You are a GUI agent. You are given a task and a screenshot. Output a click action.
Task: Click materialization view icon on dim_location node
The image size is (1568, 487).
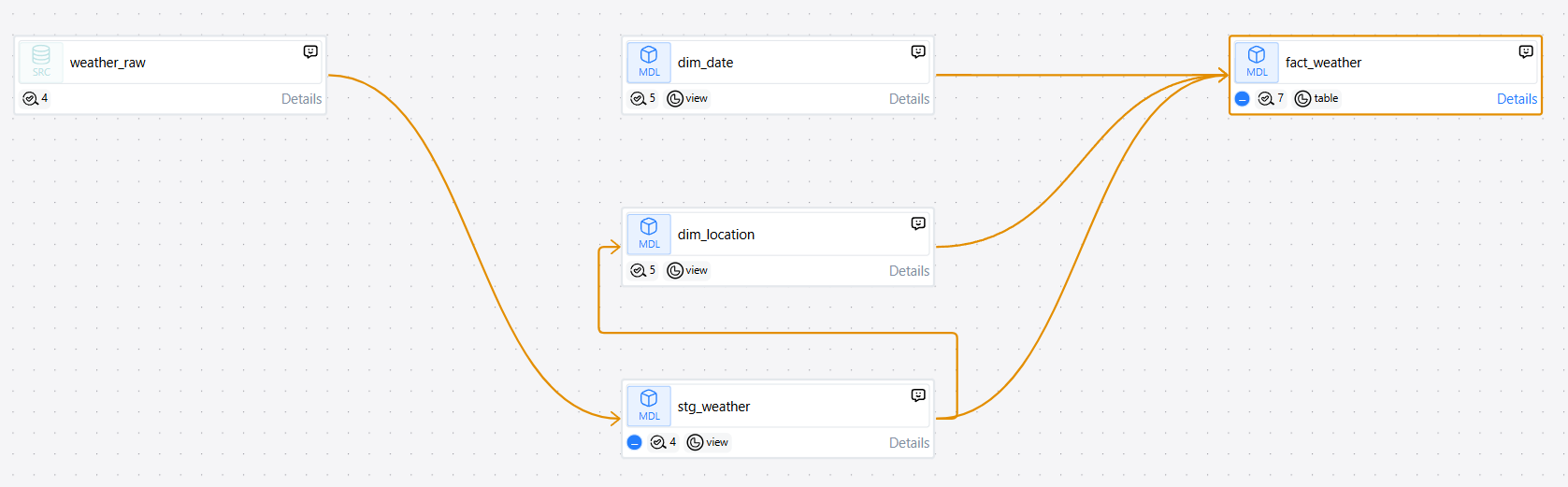coord(675,270)
